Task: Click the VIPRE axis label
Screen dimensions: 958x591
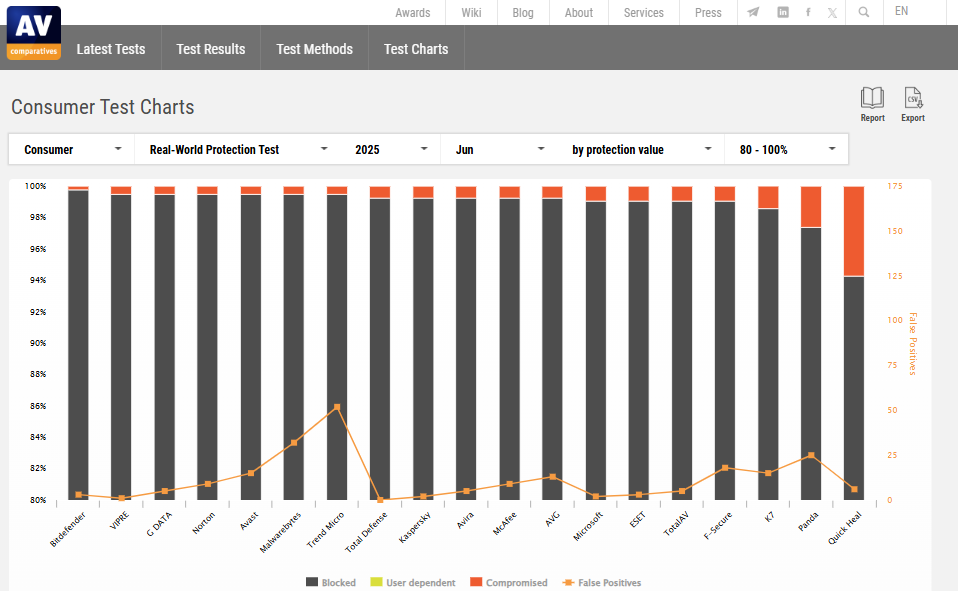Action: (x=120, y=520)
